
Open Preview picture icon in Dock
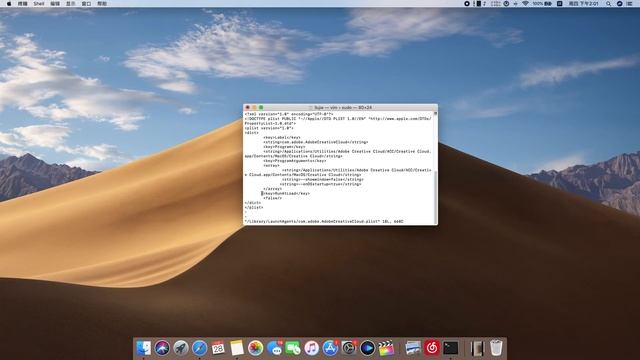point(413,348)
